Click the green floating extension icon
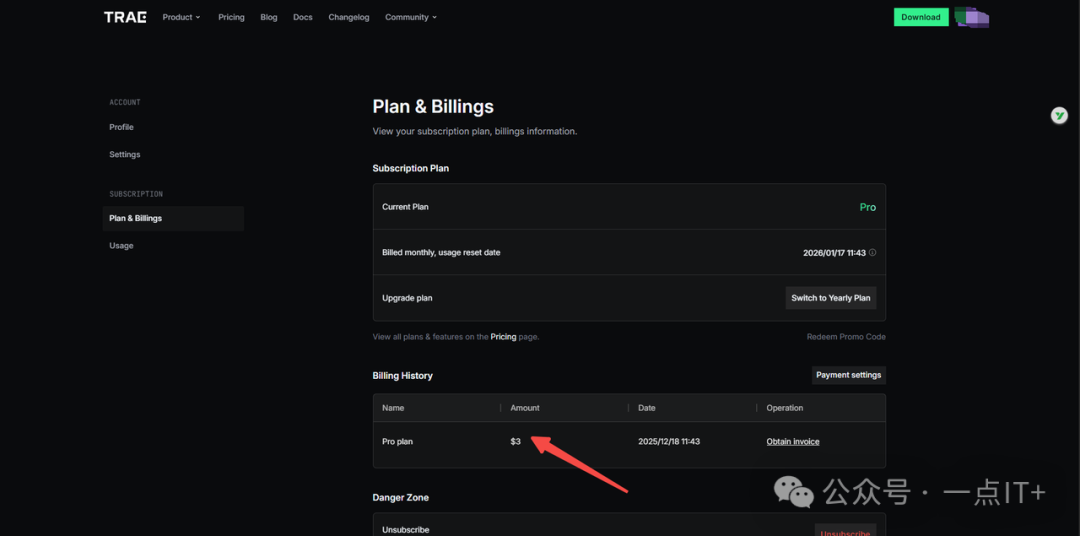Viewport: 1080px width, 536px height. click(x=1059, y=116)
